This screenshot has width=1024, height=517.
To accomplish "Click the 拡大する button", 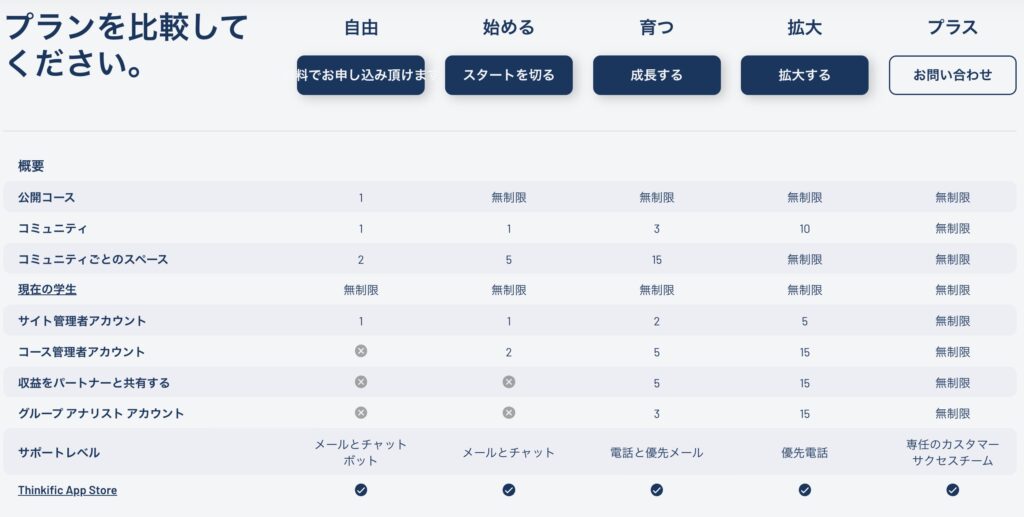I will pos(805,75).
